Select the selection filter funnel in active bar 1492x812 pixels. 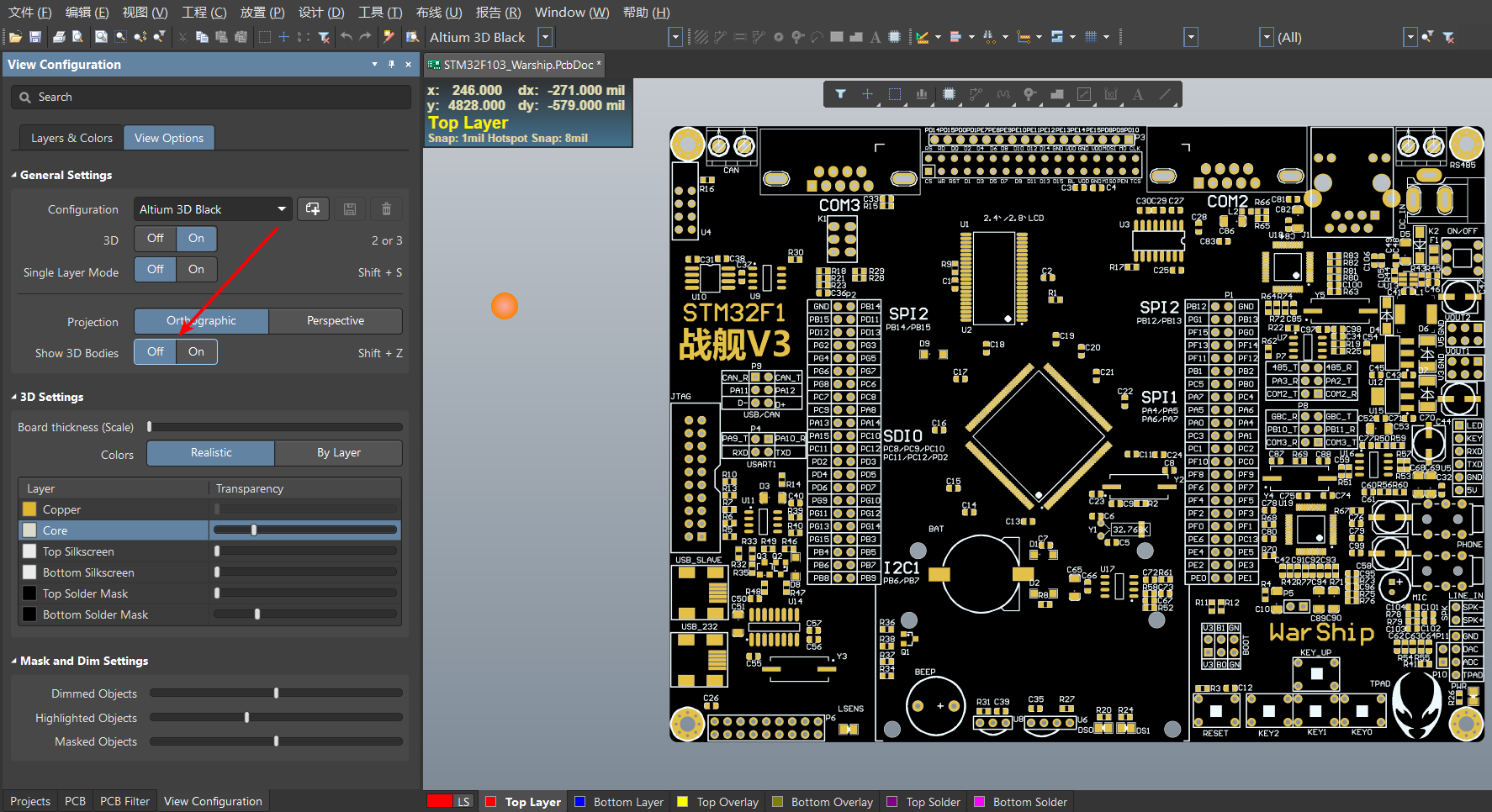(x=840, y=94)
